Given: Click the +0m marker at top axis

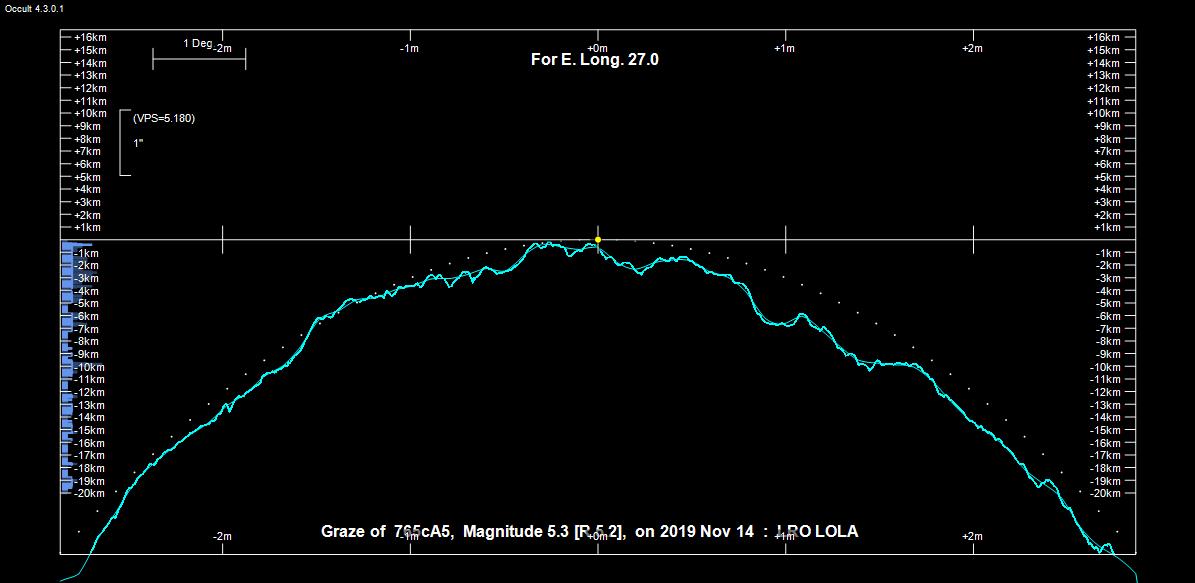Looking at the screenshot, I should 596,48.
